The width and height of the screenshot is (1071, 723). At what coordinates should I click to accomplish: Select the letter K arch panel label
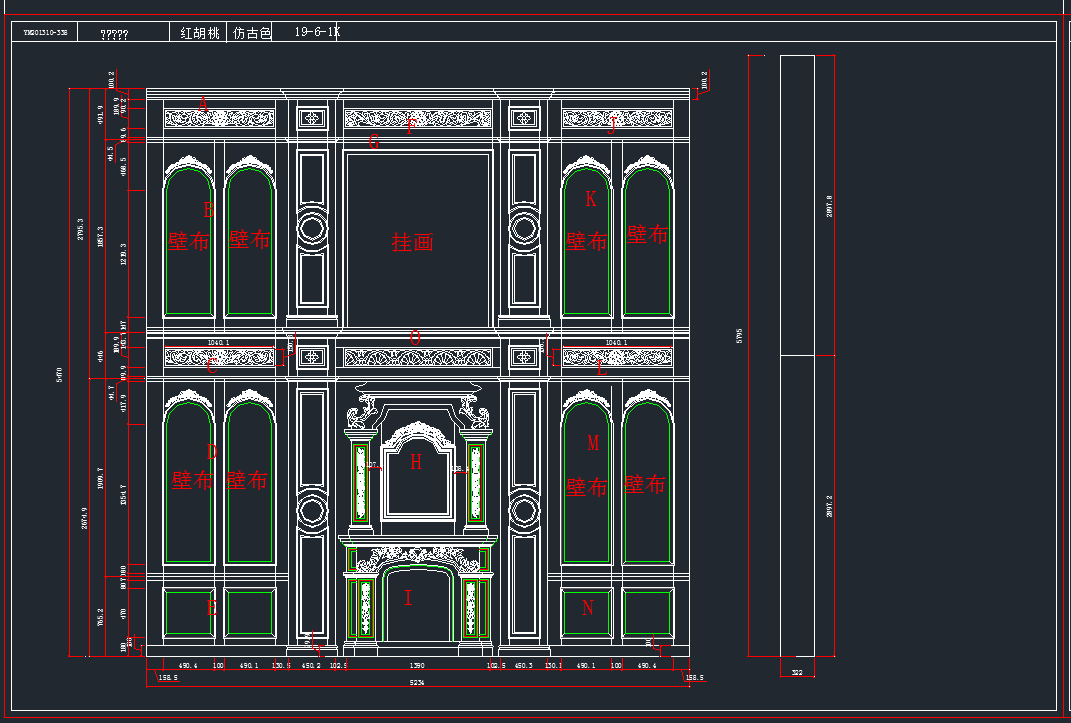tap(590, 199)
